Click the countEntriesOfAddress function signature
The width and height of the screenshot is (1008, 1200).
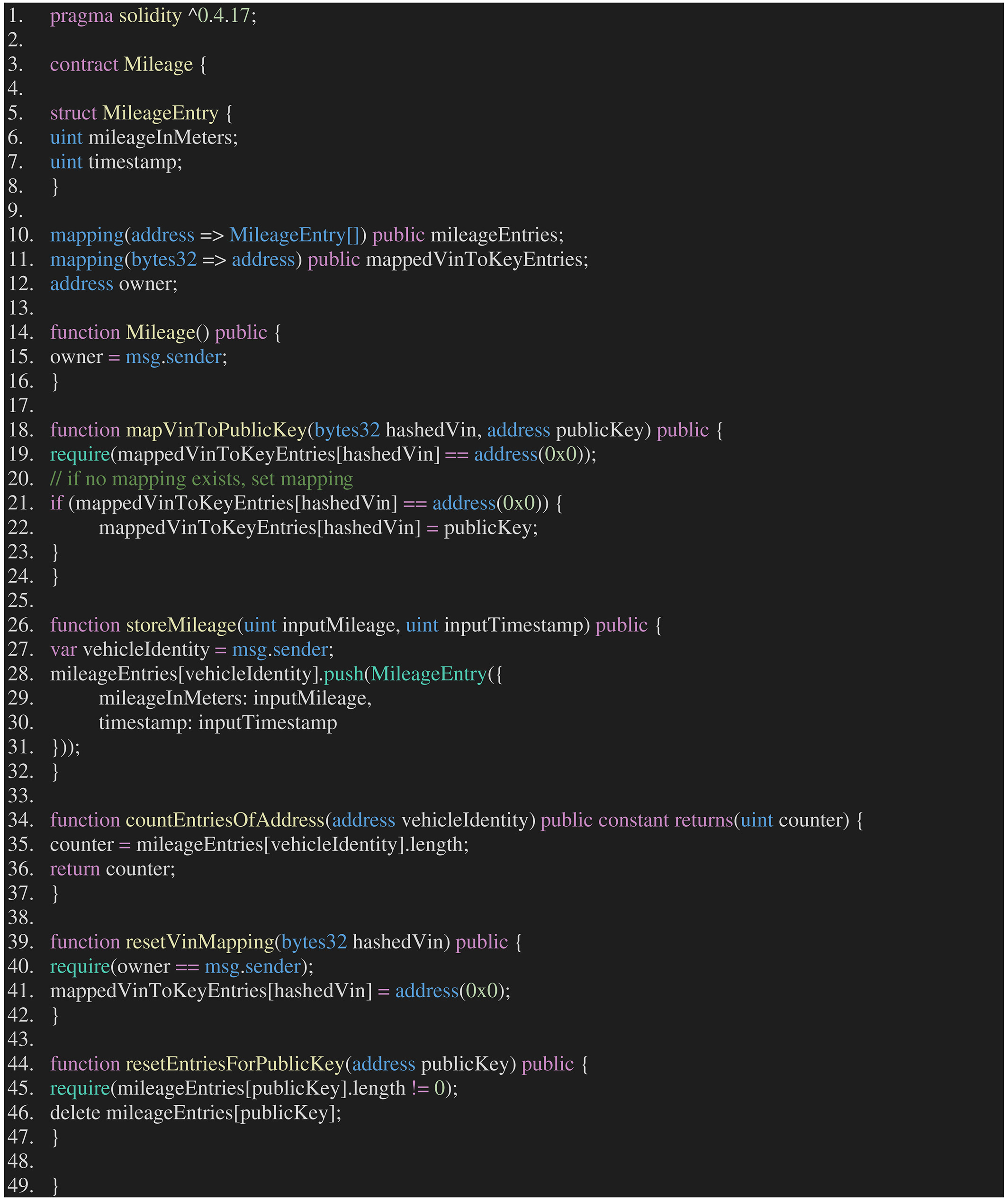456,821
